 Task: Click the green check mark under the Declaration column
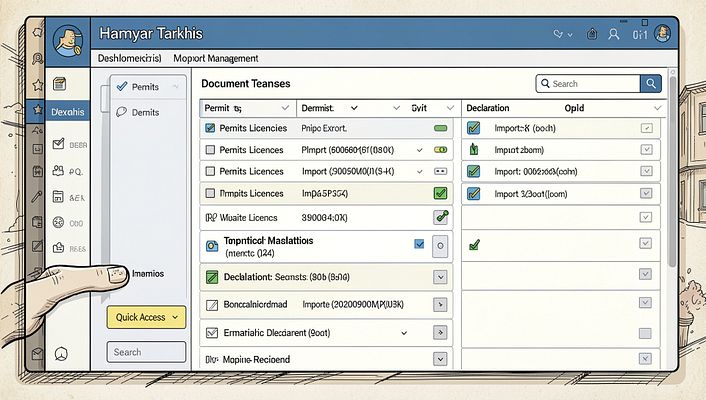click(x=474, y=245)
